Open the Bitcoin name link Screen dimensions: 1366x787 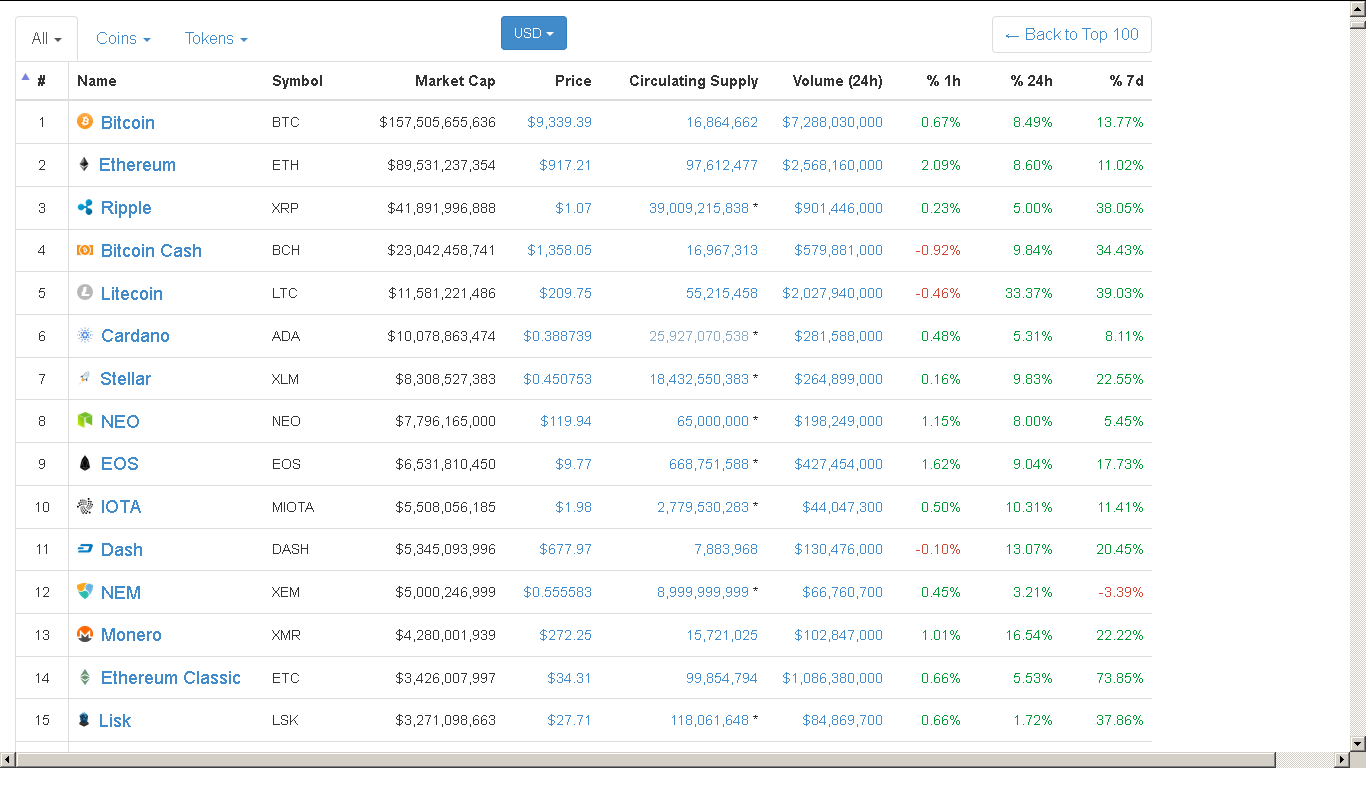[x=128, y=122]
